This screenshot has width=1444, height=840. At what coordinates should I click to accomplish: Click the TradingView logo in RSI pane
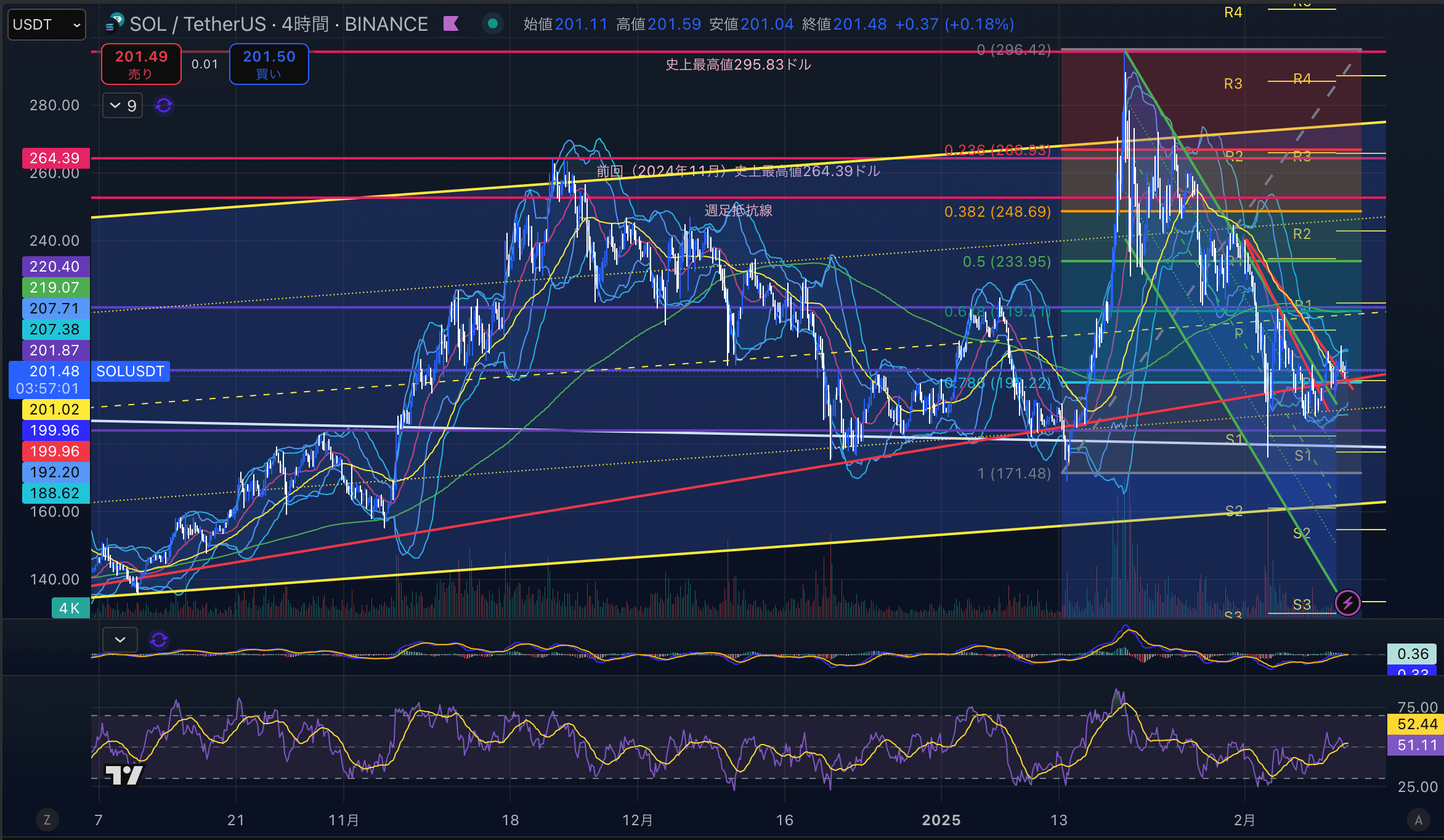click(124, 775)
